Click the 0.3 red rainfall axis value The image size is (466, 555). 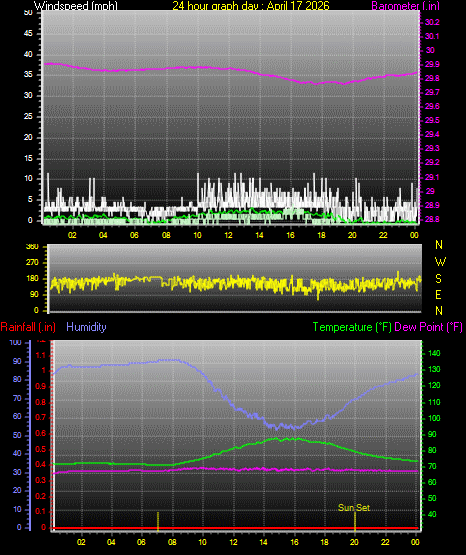coord(41,481)
